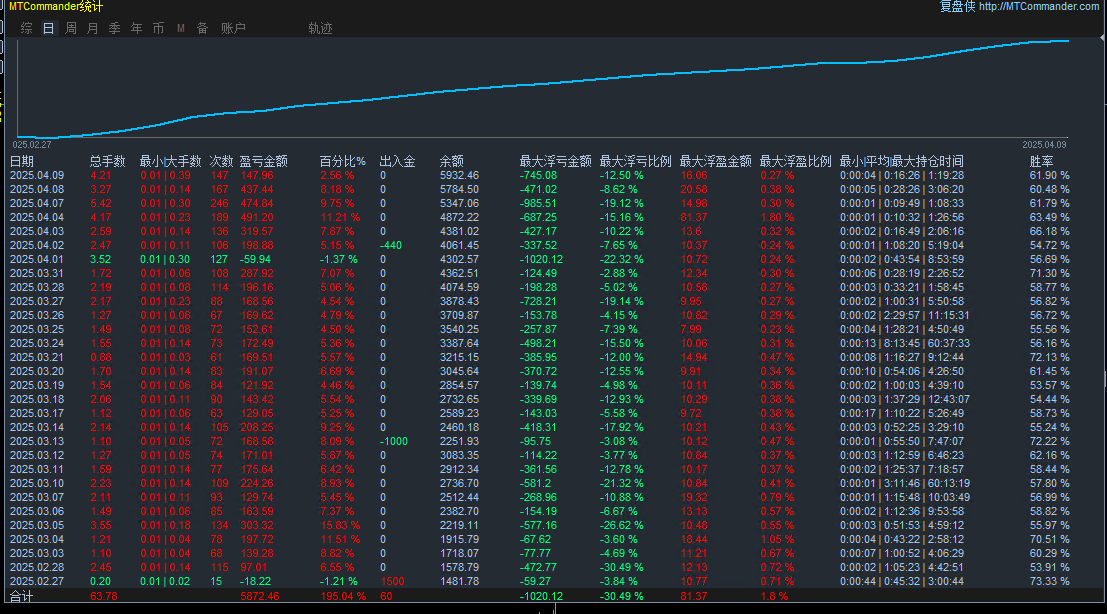Image resolution: width=1107 pixels, height=614 pixels.
Task: Click the 最大浮盈金额 column header
Action: 715,162
